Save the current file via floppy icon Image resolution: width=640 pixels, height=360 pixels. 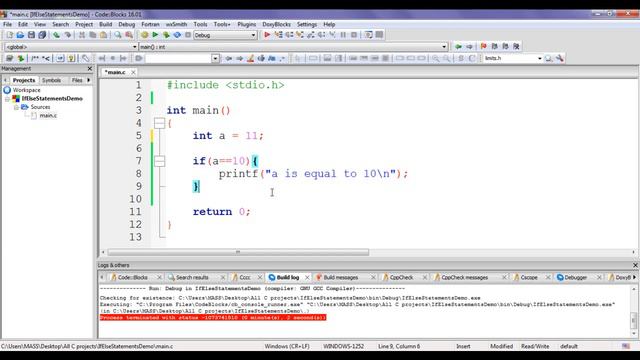[31, 35]
